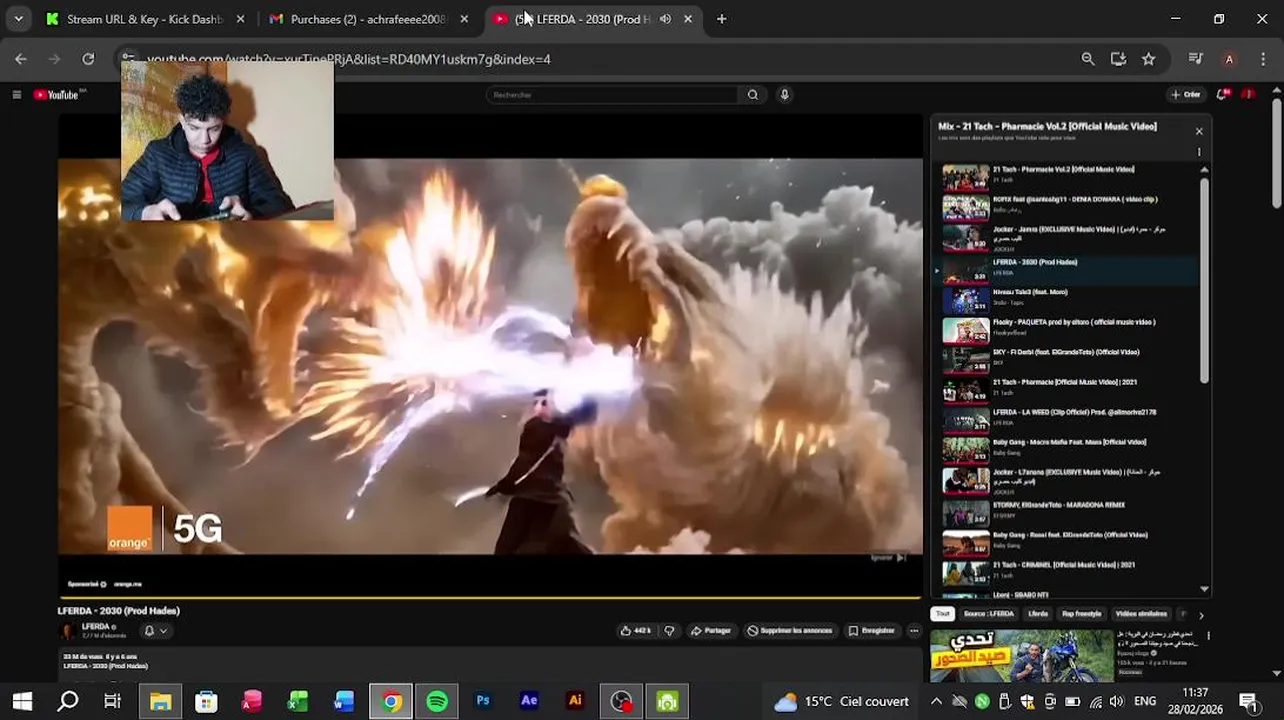Open File Explorer from the taskbar
The width and height of the screenshot is (1284, 720).
pyautogui.click(x=160, y=701)
